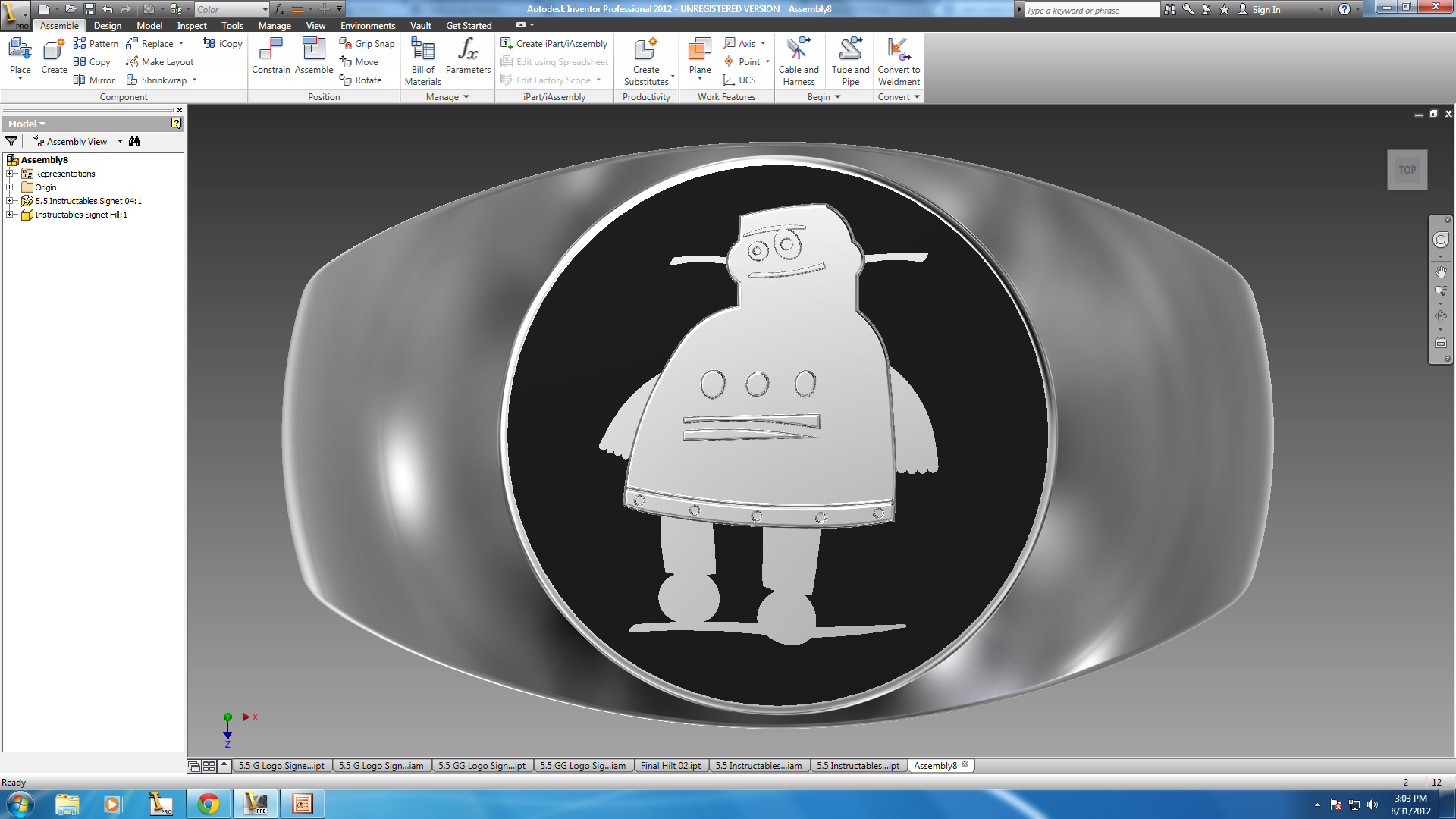Select the Pattern component tool
The width and height of the screenshot is (1456, 819).
point(96,43)
